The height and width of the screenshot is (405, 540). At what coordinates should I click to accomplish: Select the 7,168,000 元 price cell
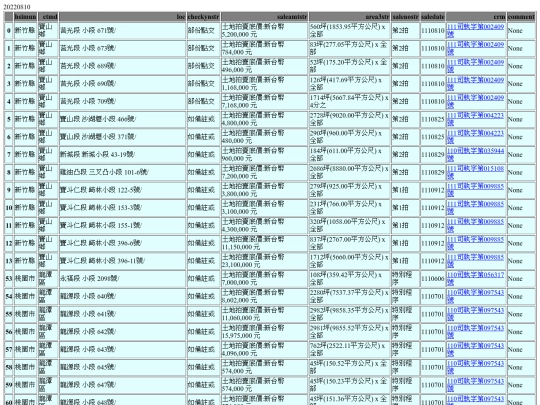pos(264,102)
